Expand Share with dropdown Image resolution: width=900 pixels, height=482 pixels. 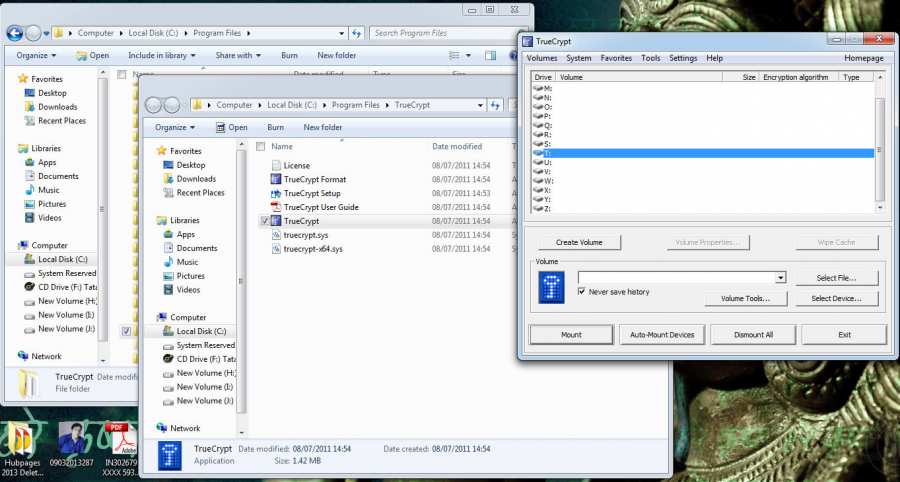click(238, 56)
